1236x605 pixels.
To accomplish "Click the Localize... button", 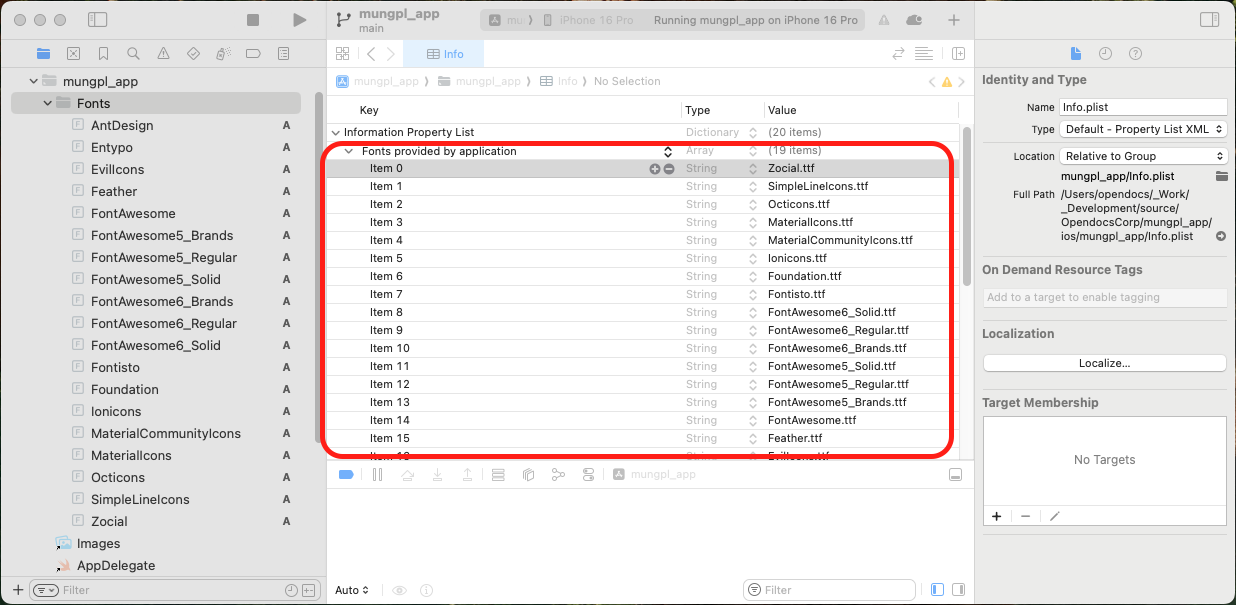I will click(1104, 363).
